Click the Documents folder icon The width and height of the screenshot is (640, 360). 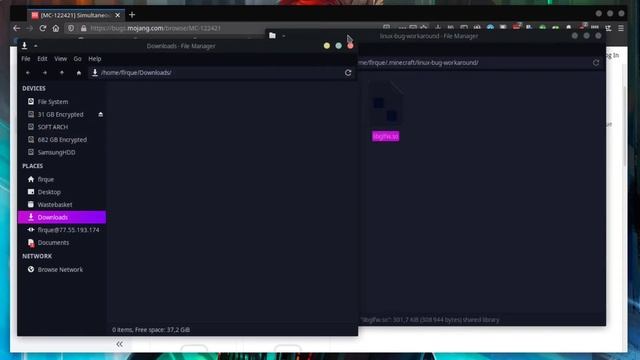click(31, 242)
